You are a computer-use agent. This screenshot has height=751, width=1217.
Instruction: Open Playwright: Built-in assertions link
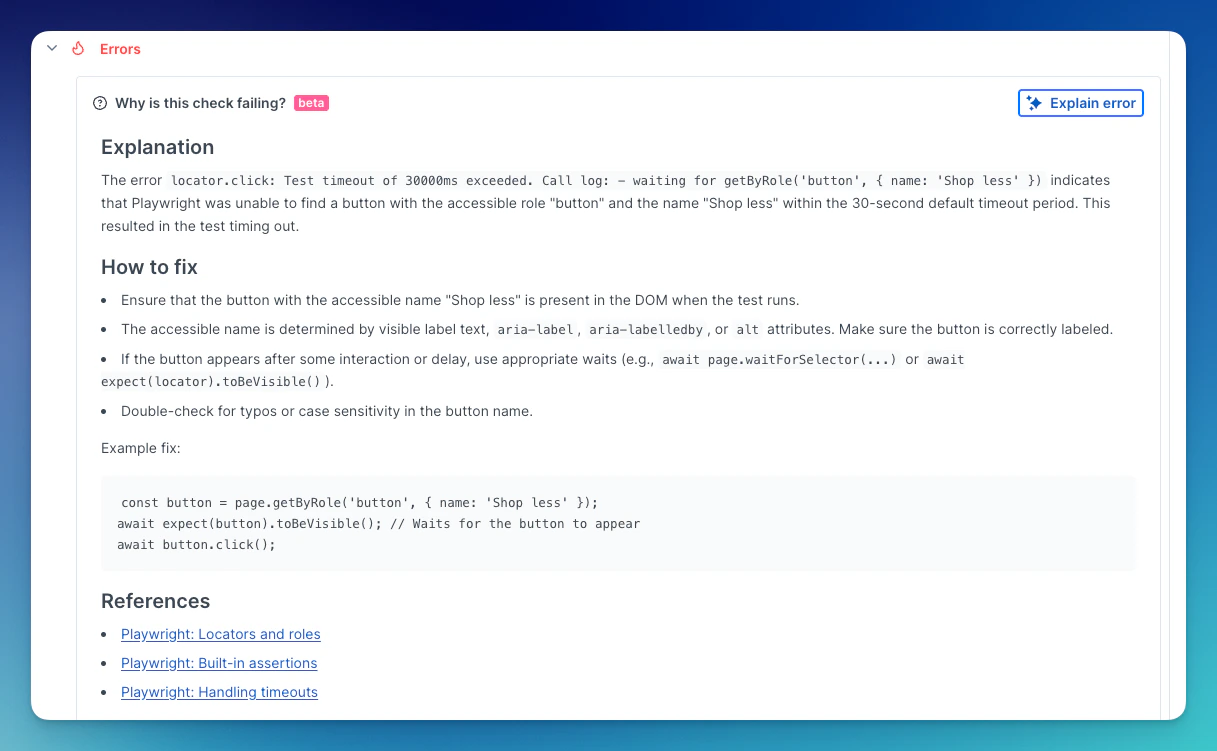click(x=219, y=663)
